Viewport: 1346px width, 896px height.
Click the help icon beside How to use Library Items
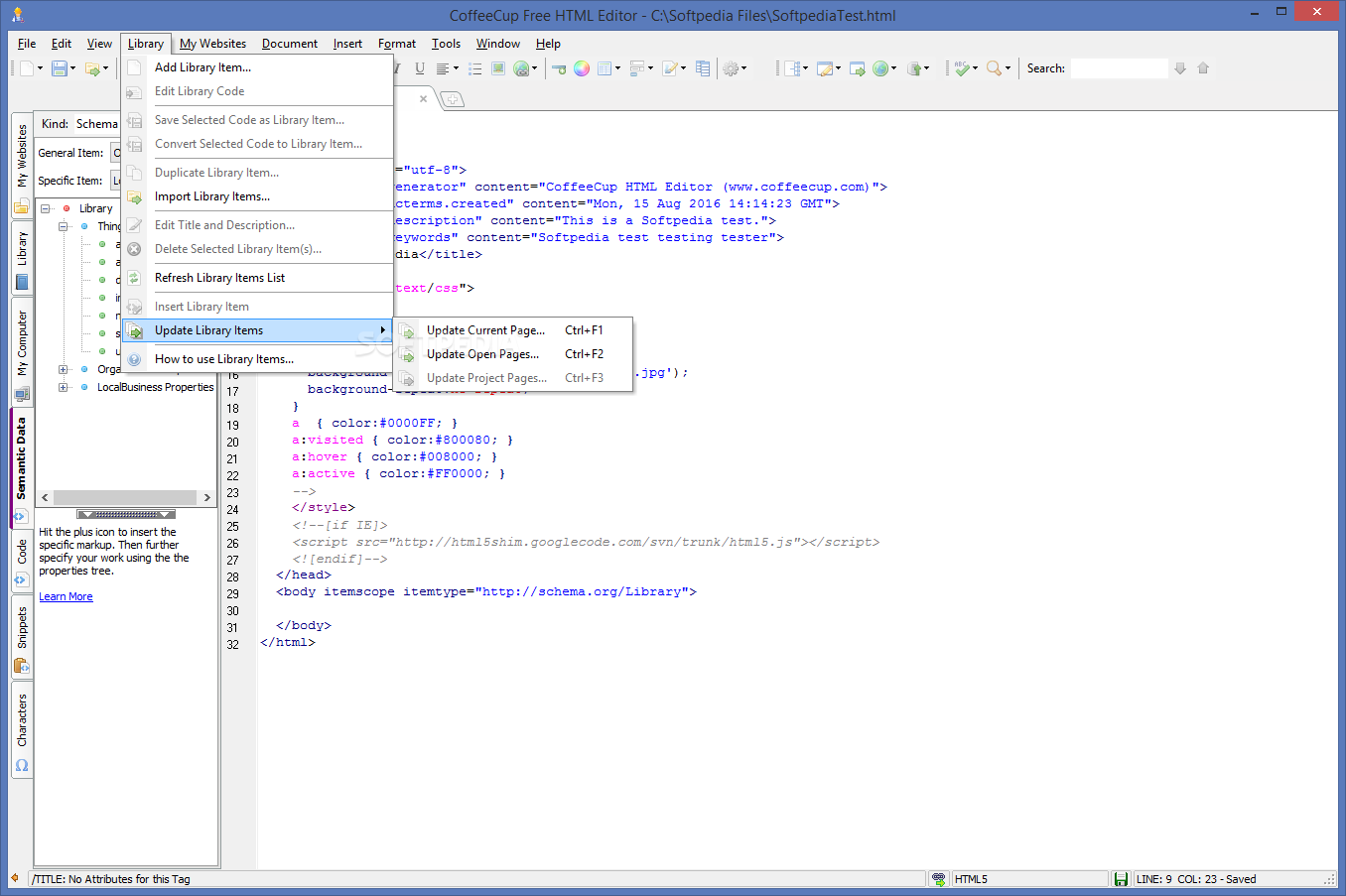click(134, 359)
